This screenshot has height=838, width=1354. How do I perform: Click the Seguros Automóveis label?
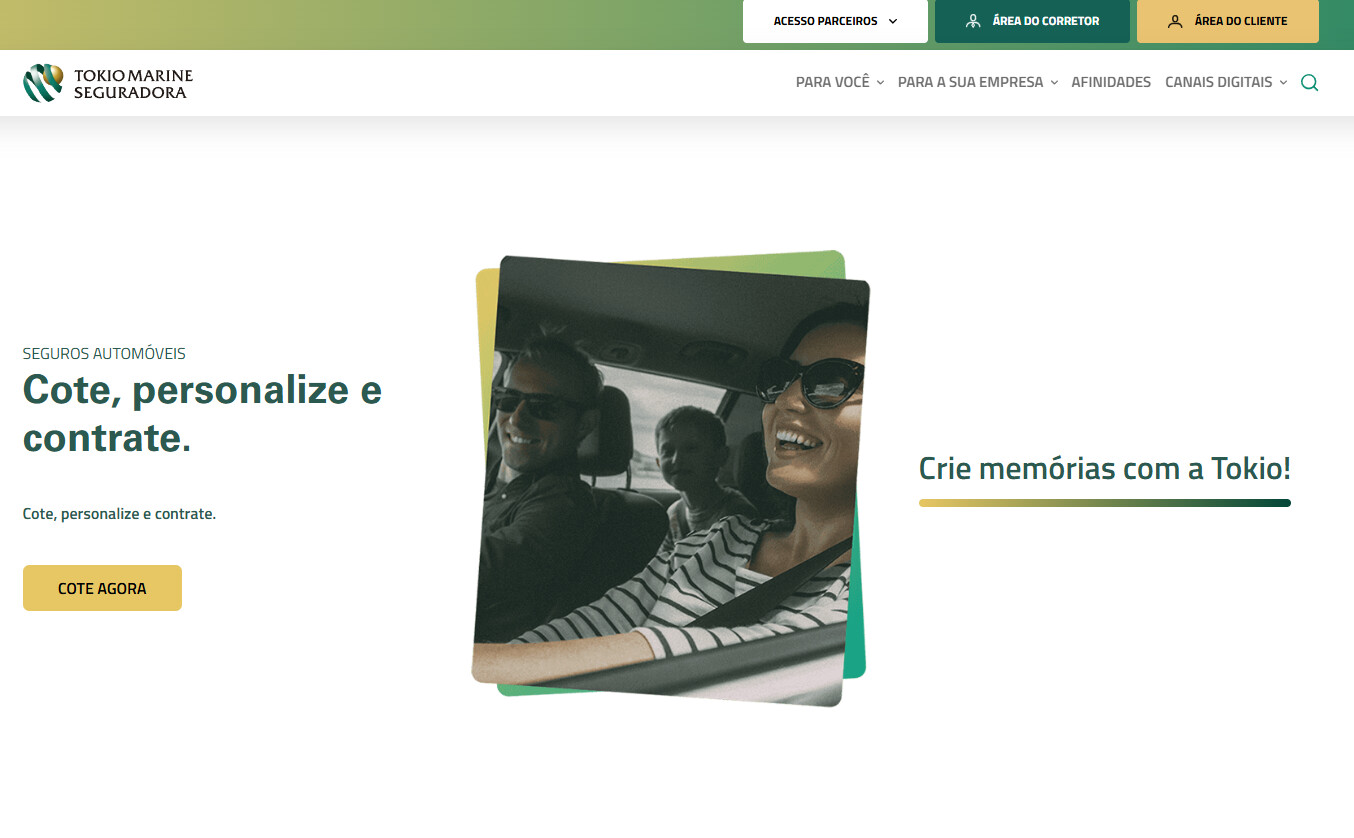coord(104,353)
